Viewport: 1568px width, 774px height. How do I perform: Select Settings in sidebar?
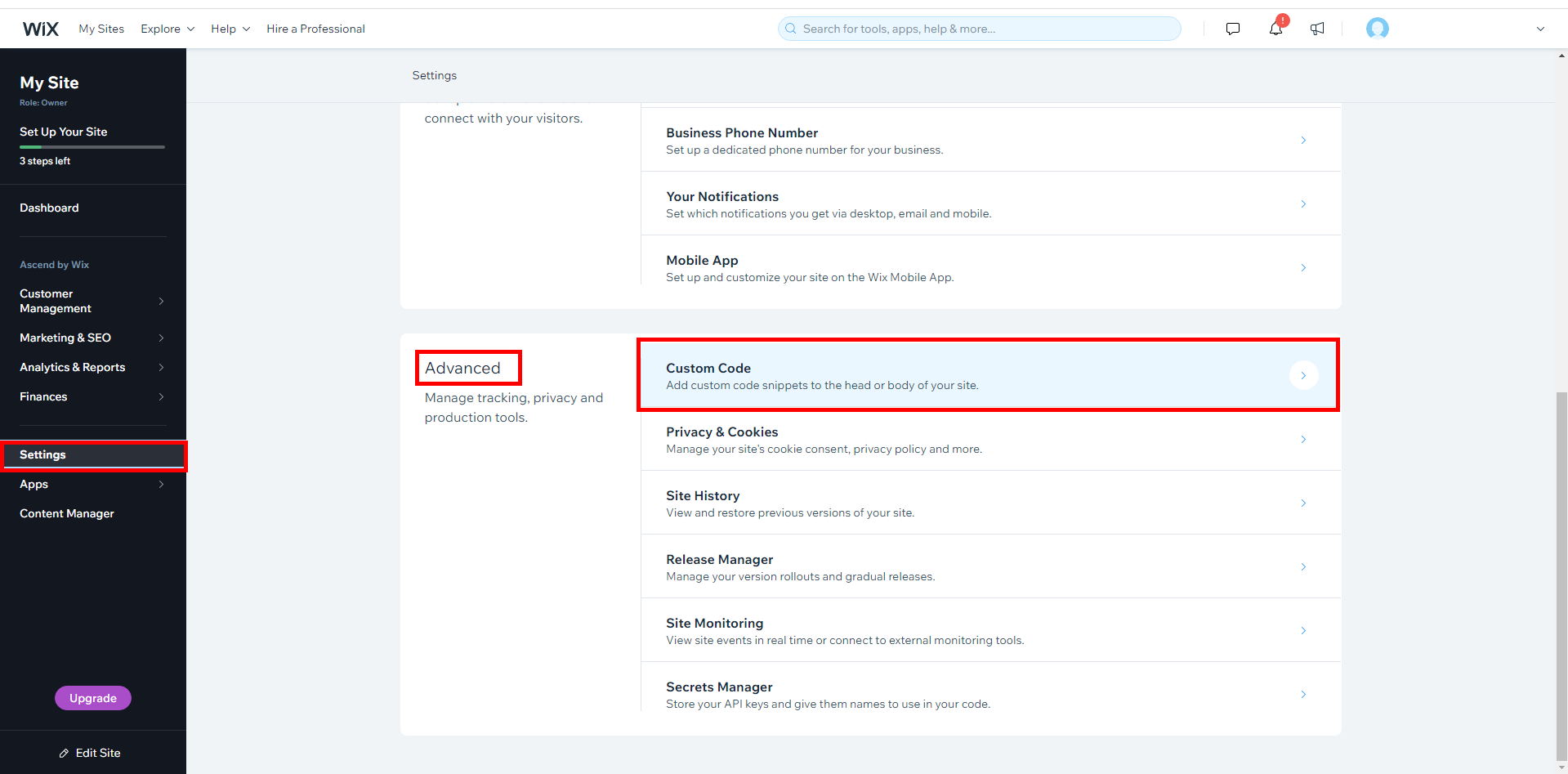tap(93, 454)
